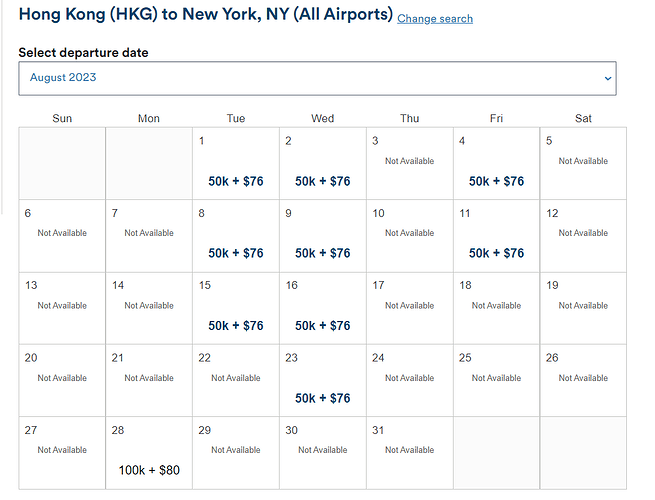Click the Sat column header
655x500 pixels.
pyautogui.click(x=583, y=119)
